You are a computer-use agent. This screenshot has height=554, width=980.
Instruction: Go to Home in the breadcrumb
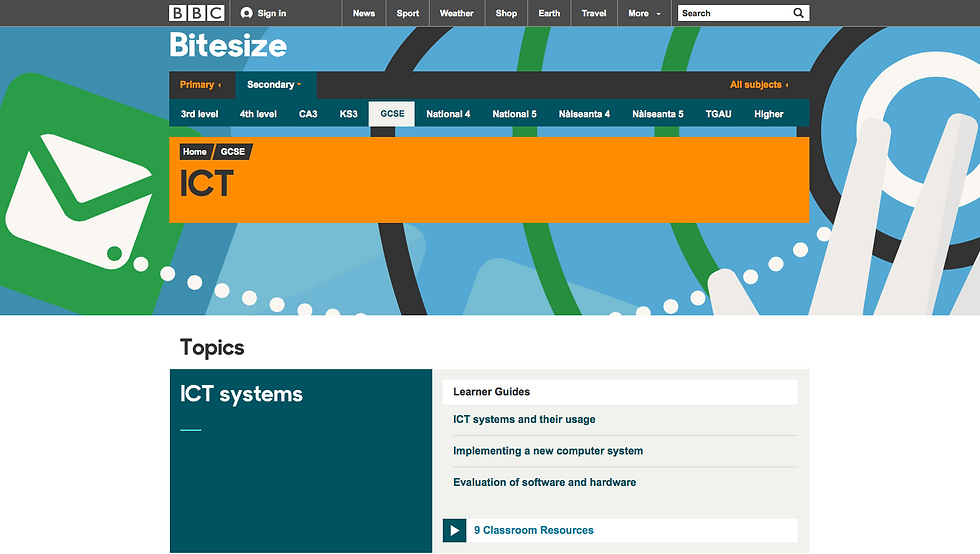[x=194, y=151]
